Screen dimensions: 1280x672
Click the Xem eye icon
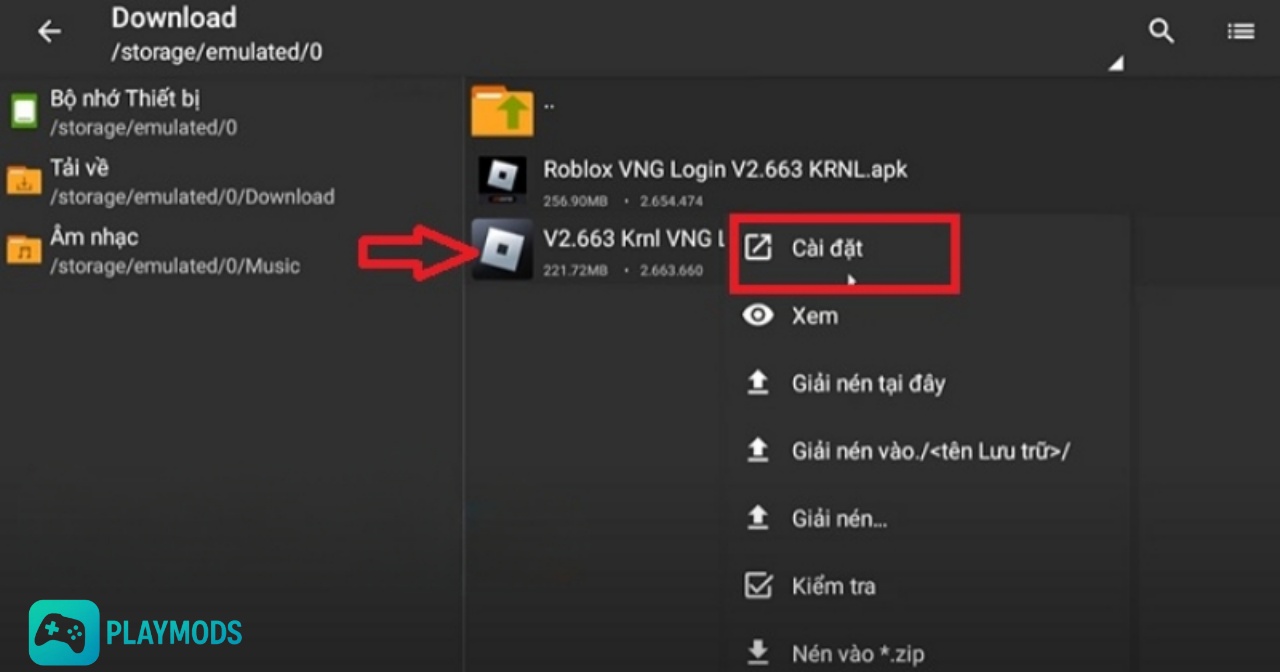(759, 316)
